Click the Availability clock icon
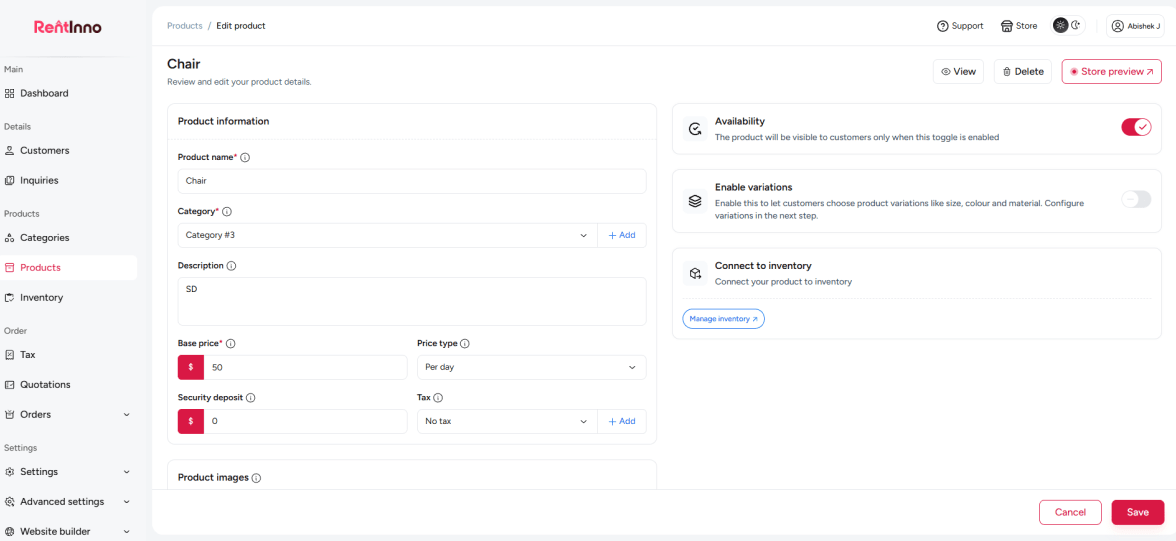 point(695,129)
